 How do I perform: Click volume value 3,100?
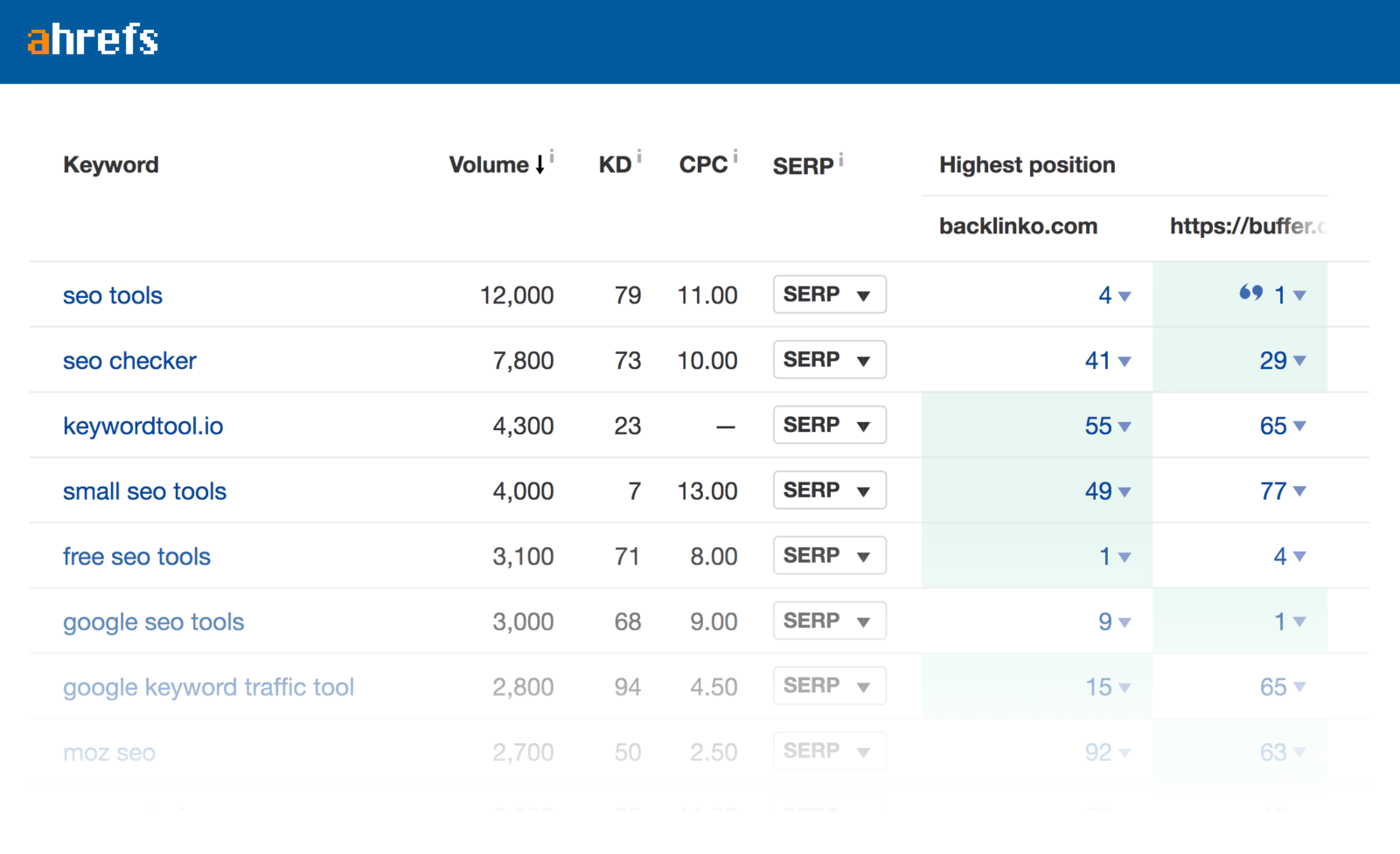523,557
